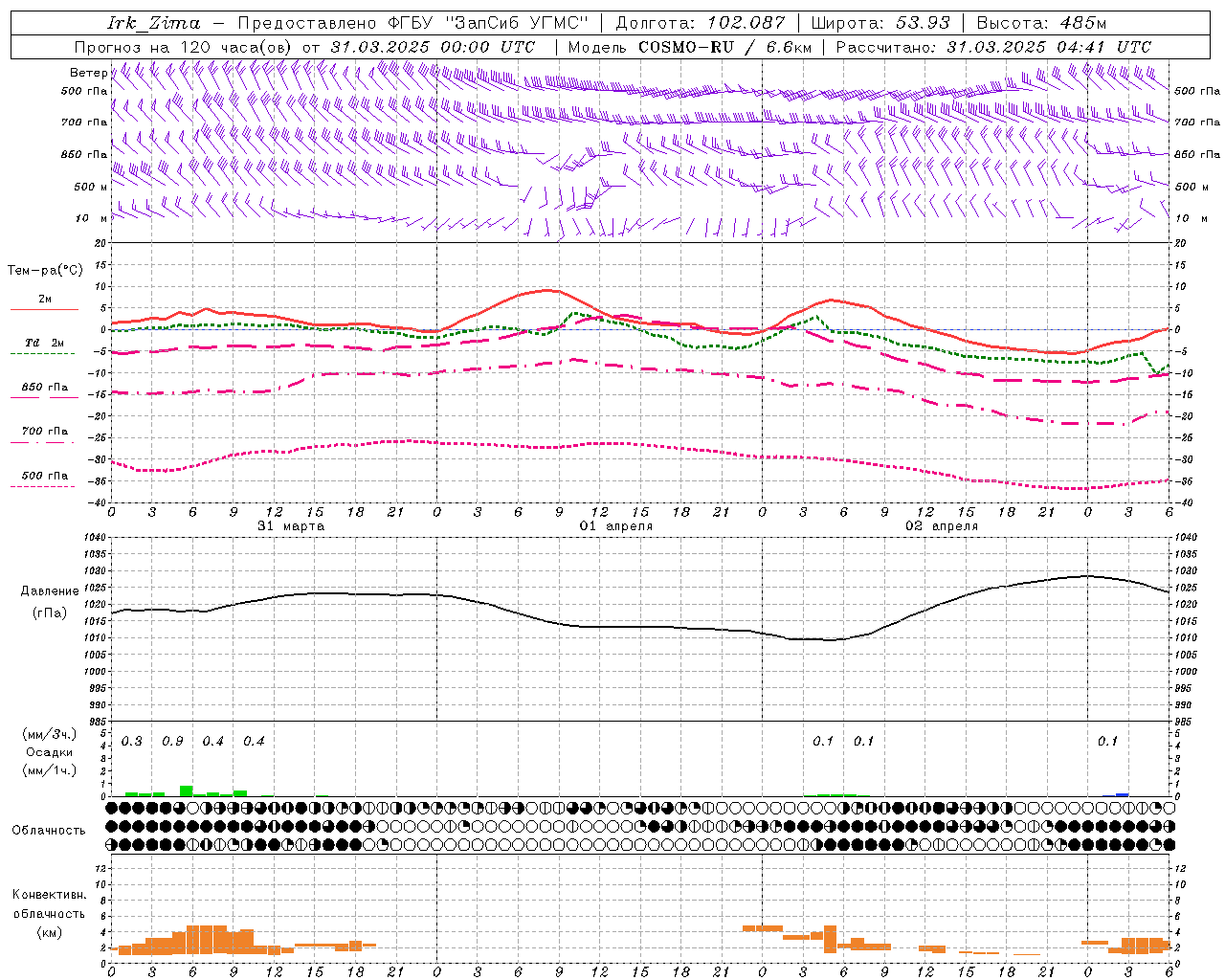Click the Облачность cloud cover row label
The width and height of the screenshot is (1225, 980).
(49, 831)
